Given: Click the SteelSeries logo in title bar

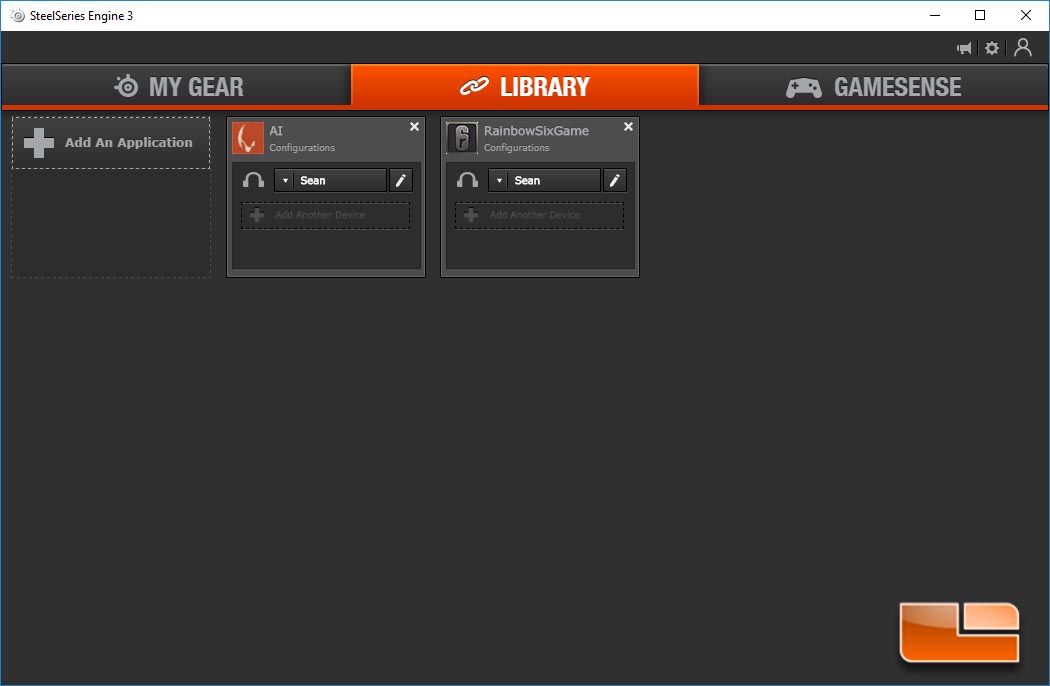Looking at the screenshot, I should pos(17,15).
